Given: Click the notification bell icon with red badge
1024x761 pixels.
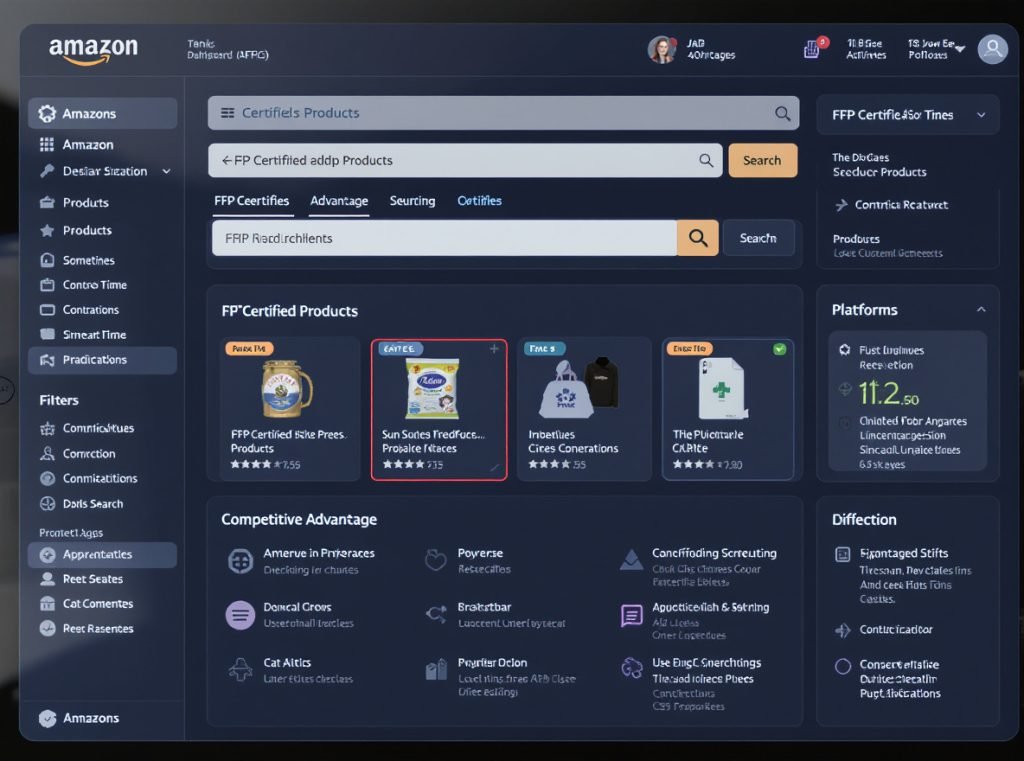Looking at the screenshot, I should (813, 49).
